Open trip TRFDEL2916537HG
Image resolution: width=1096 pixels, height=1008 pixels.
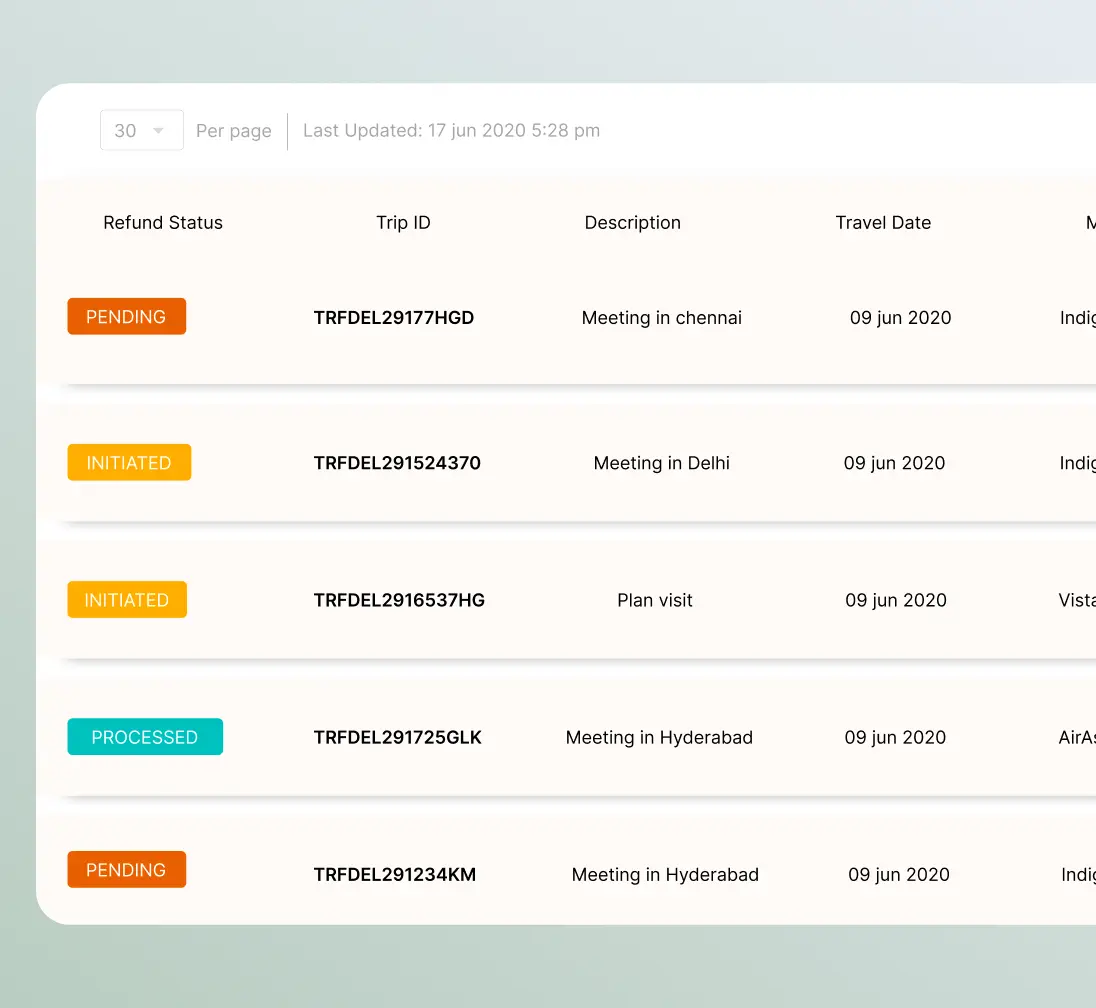coord(399,599)
